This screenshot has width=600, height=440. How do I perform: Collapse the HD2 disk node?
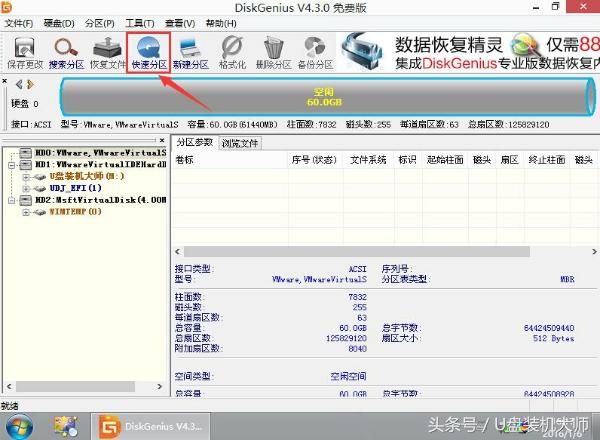pyautogui.click(x=12, y=200)
